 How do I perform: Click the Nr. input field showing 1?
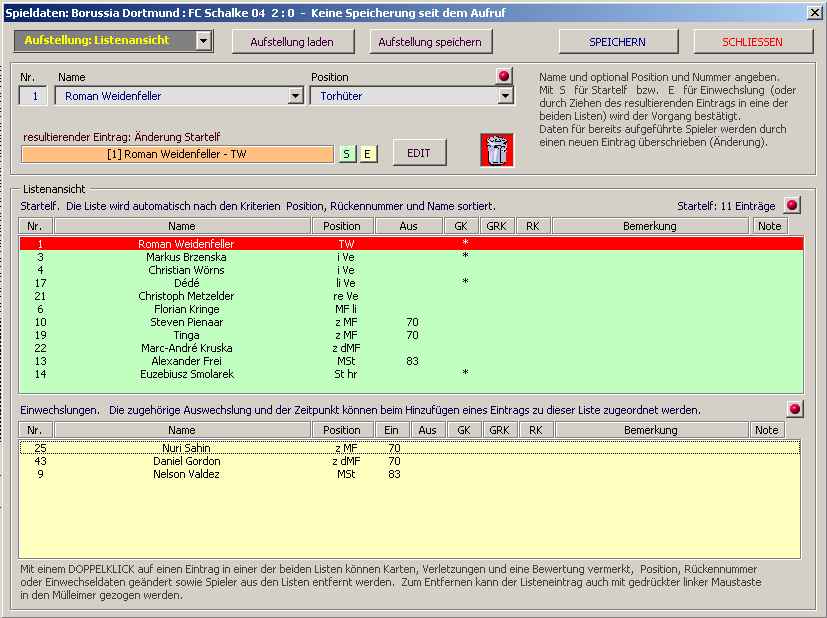33,96
